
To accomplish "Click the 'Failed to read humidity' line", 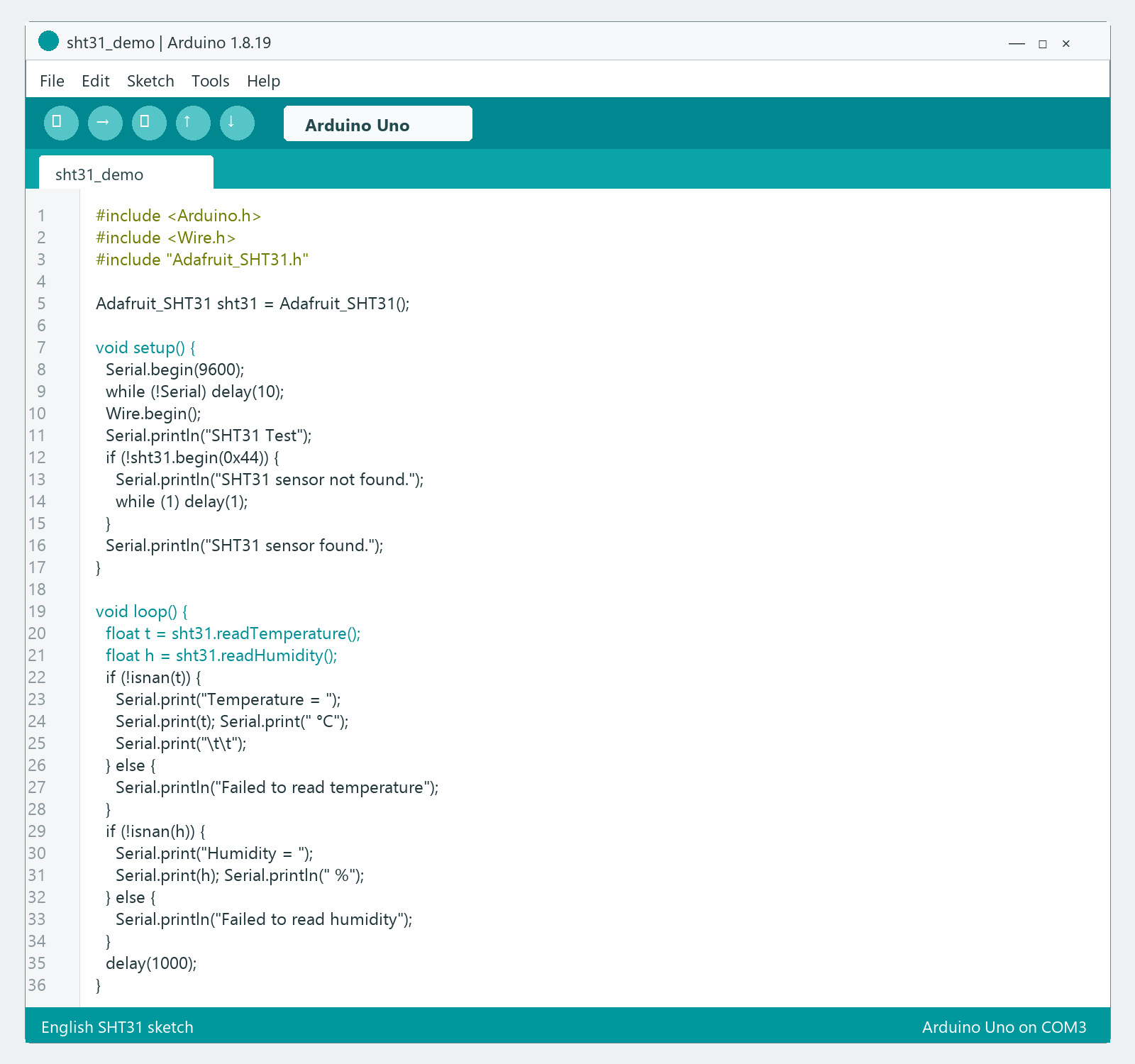I will coord(264,919).
